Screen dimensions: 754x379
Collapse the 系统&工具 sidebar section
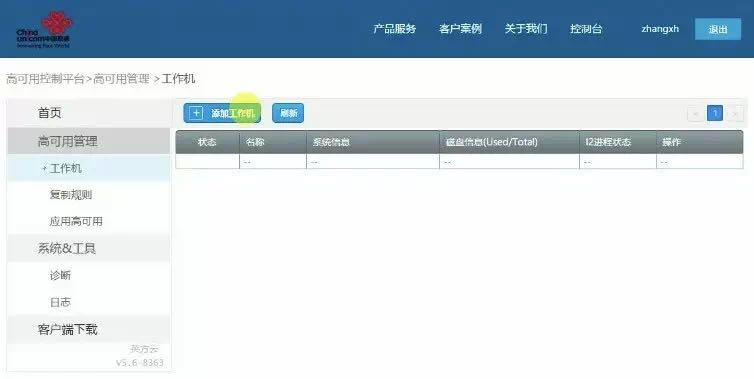[88, 248]
